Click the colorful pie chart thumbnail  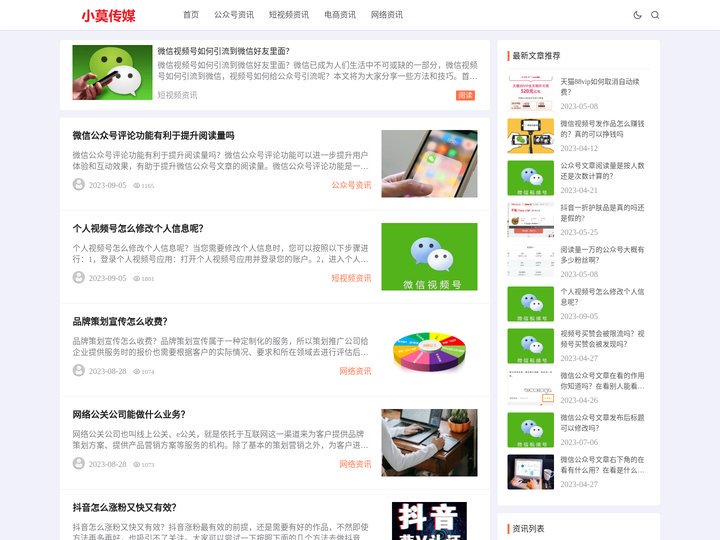tap(429, 350)
